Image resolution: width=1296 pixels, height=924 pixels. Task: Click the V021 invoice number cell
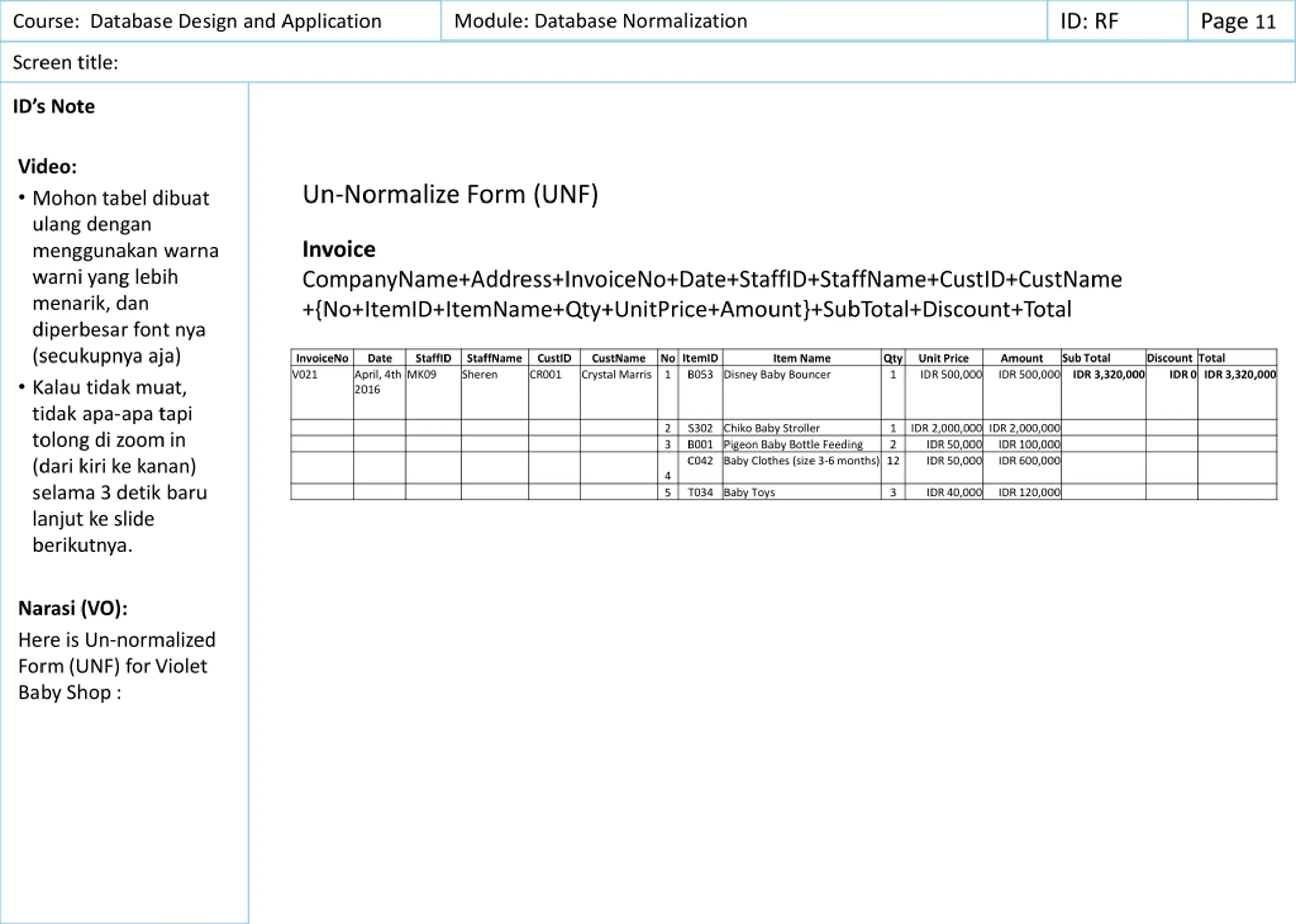pyautogui.click(x=322, y=392)
